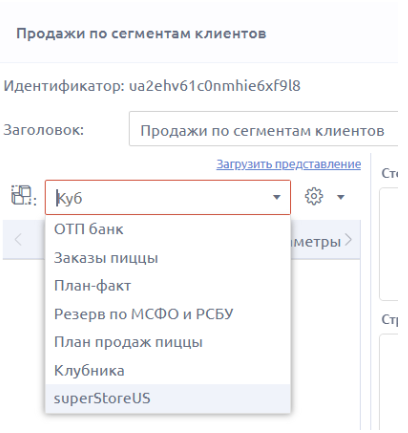Click the right tab scroll chevron

point(349,240)
